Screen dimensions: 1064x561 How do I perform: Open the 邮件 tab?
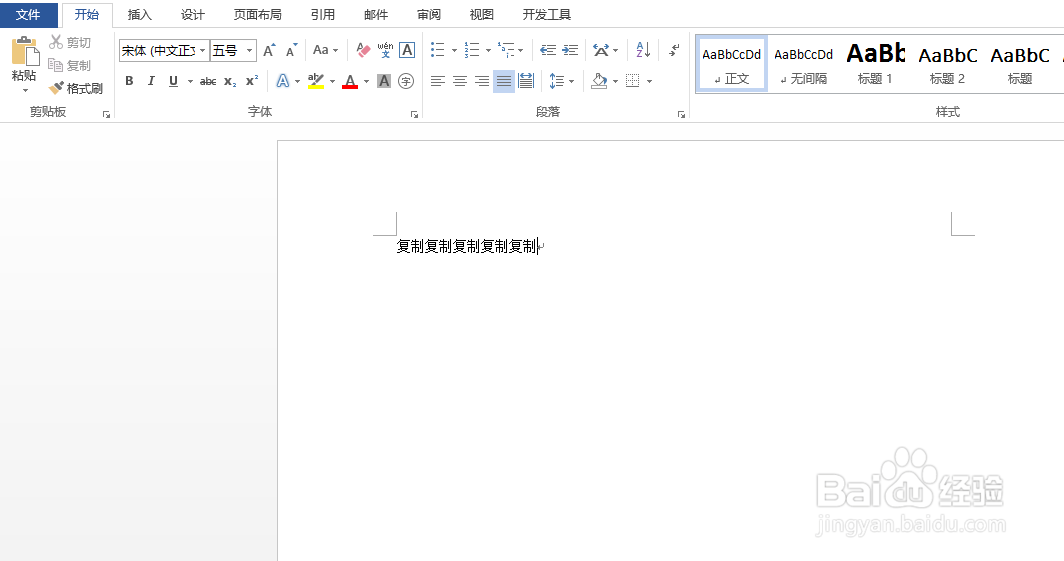point(376,14)
